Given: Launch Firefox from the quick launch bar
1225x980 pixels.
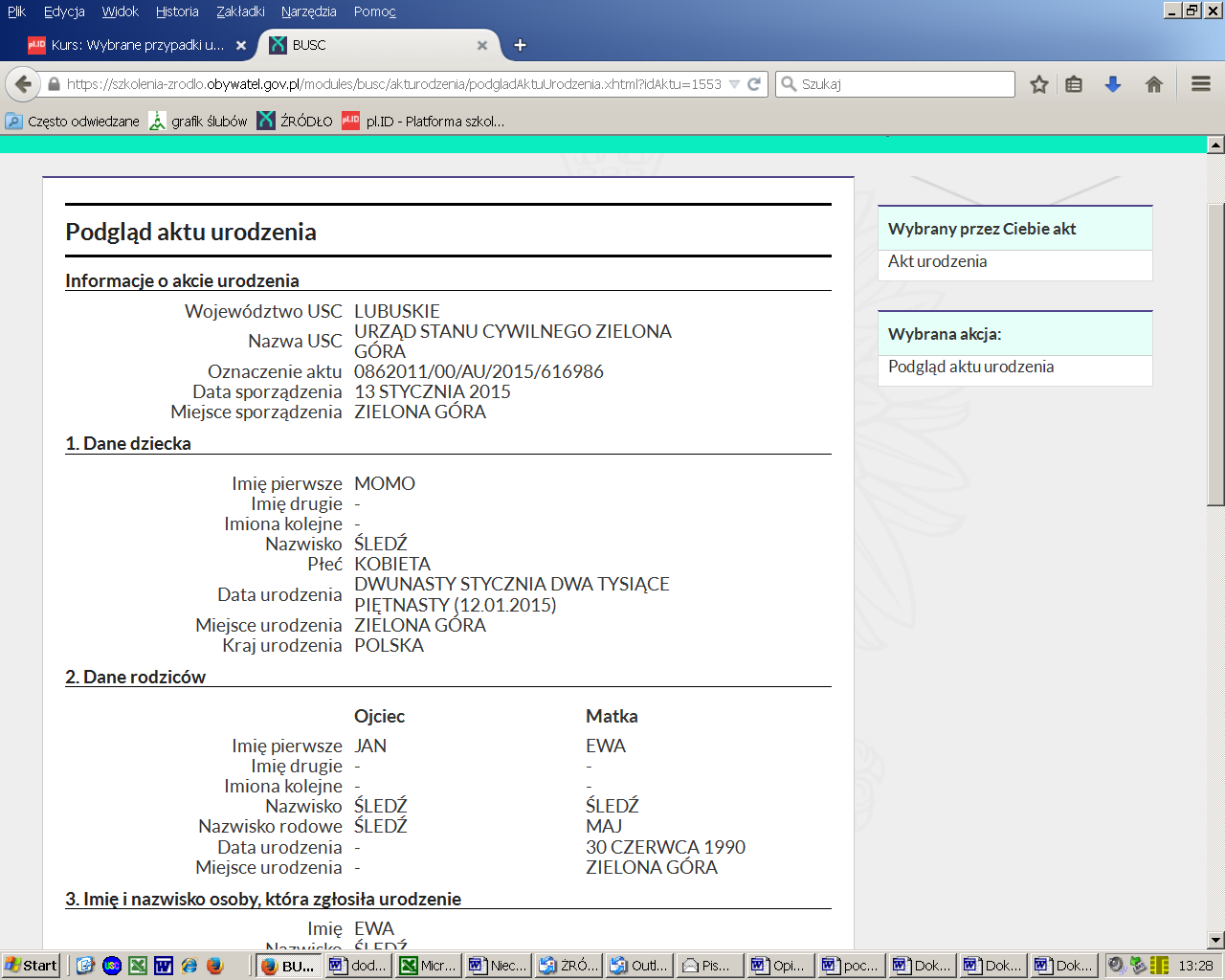Looking at the screenshot, I should (x=214, y=966).
